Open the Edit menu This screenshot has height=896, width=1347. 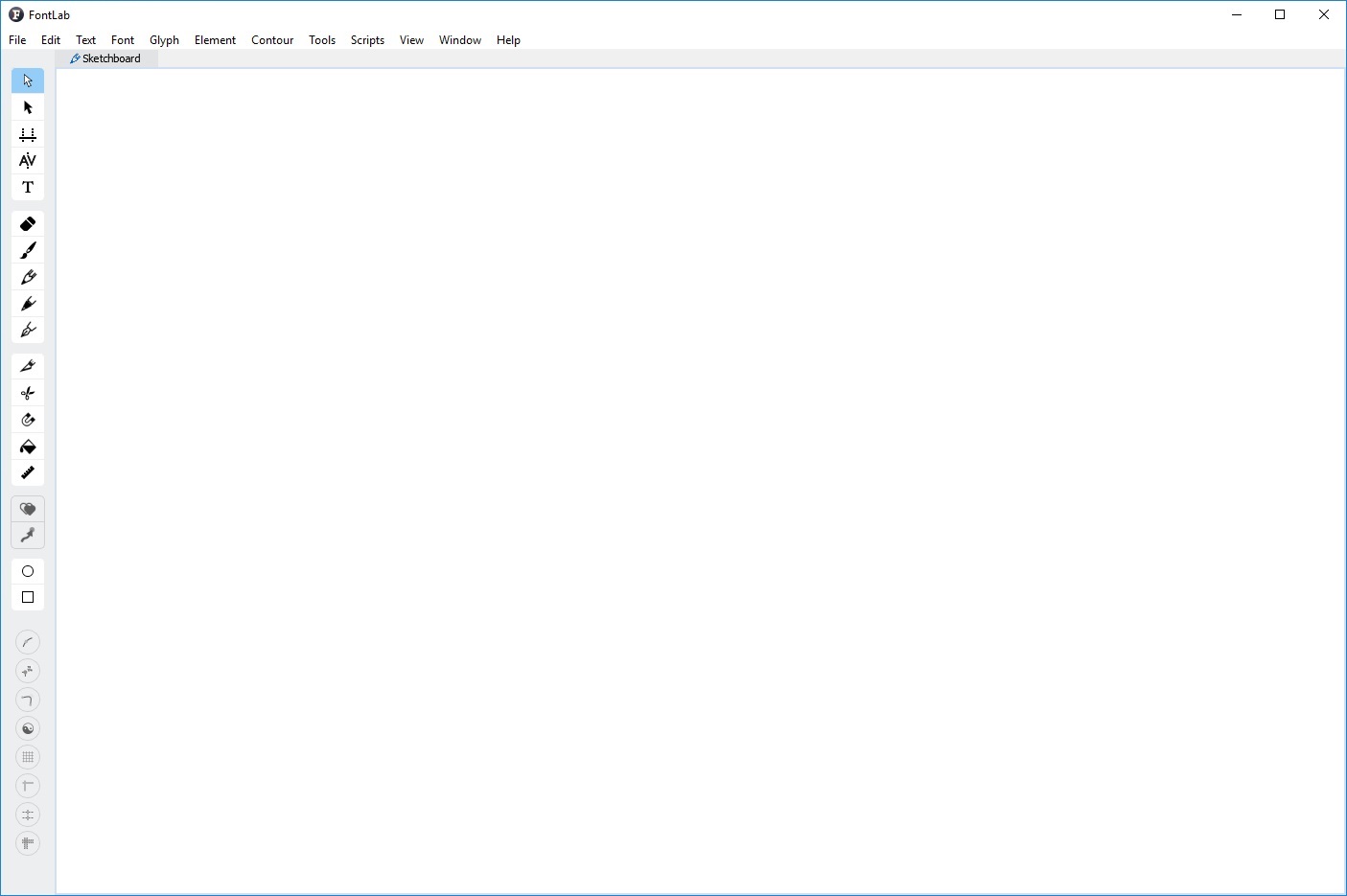(x=51, y=40)
